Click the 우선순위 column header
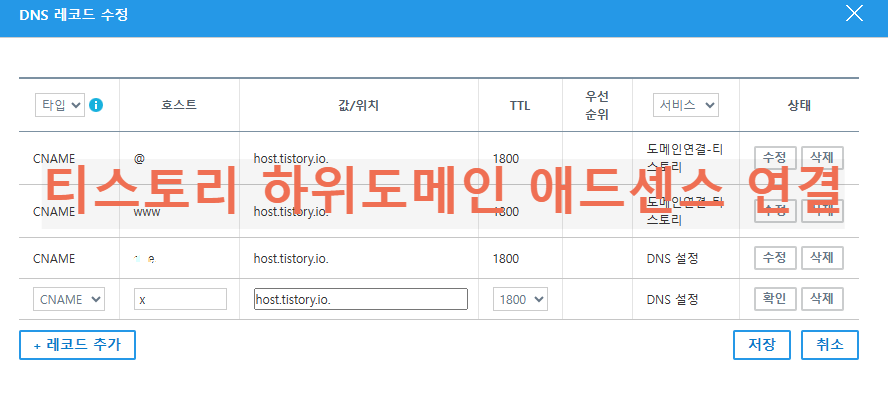 point(597,105)
